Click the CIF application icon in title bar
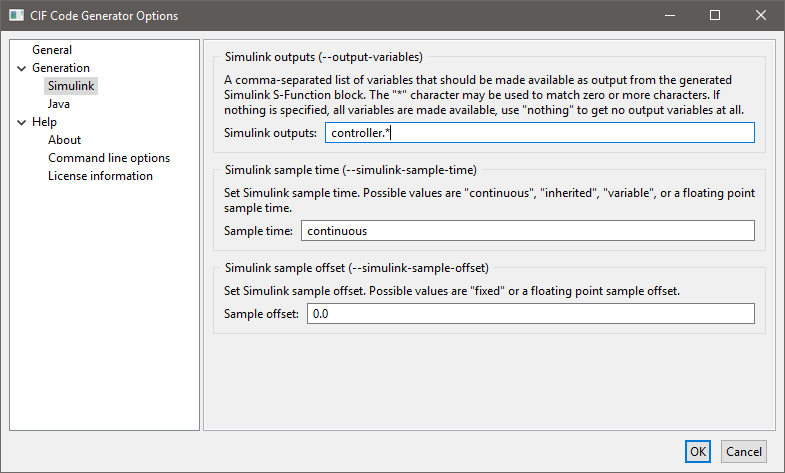 tap(17, 15)
